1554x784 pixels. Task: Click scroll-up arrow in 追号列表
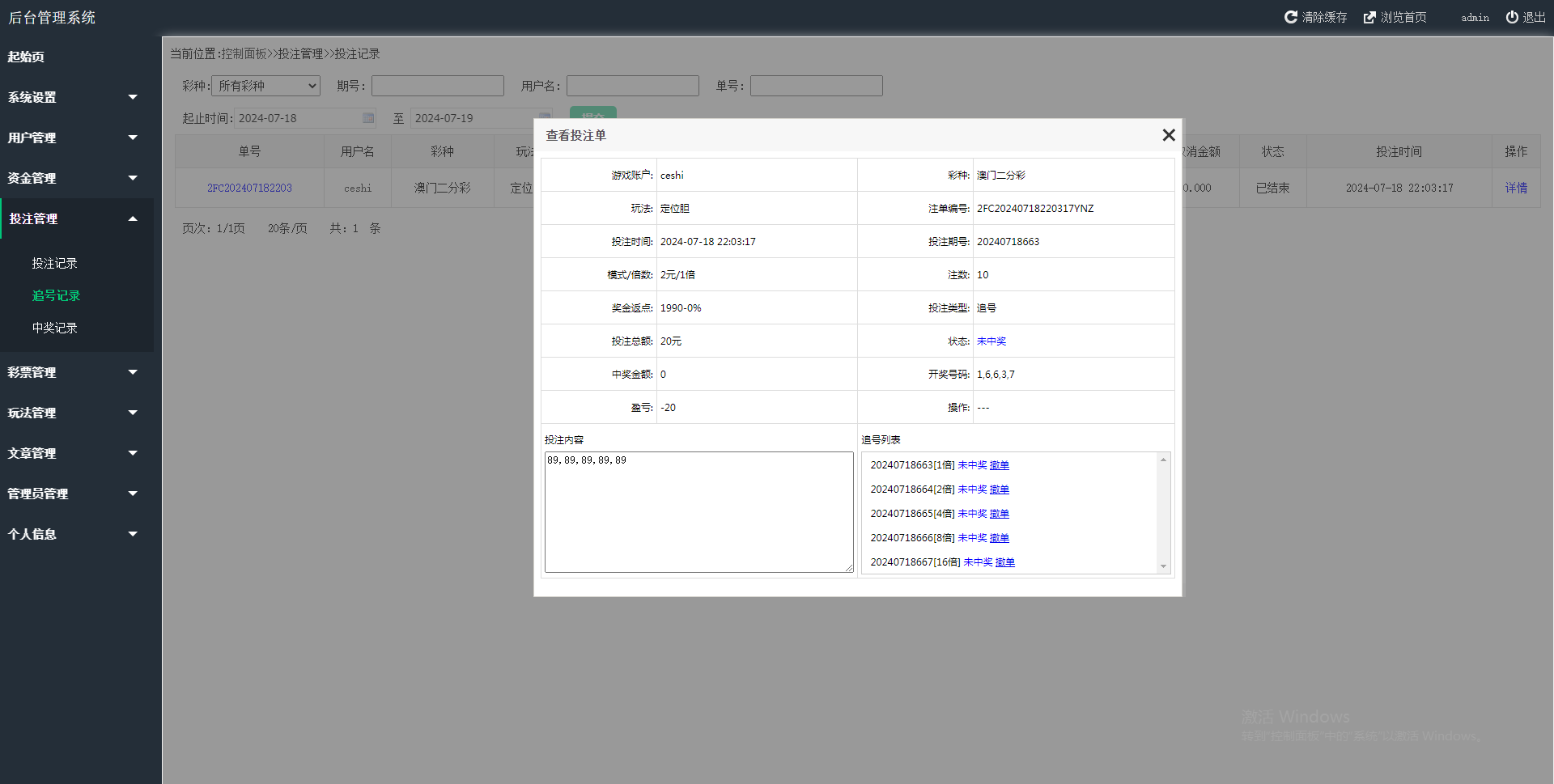click(x=1163, y=460)
